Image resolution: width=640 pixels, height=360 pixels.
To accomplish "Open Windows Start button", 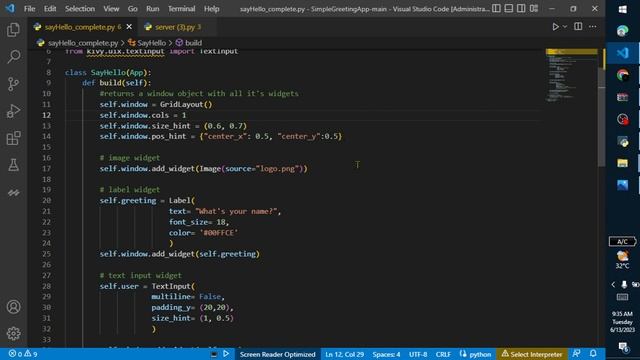I will [622, 9].
